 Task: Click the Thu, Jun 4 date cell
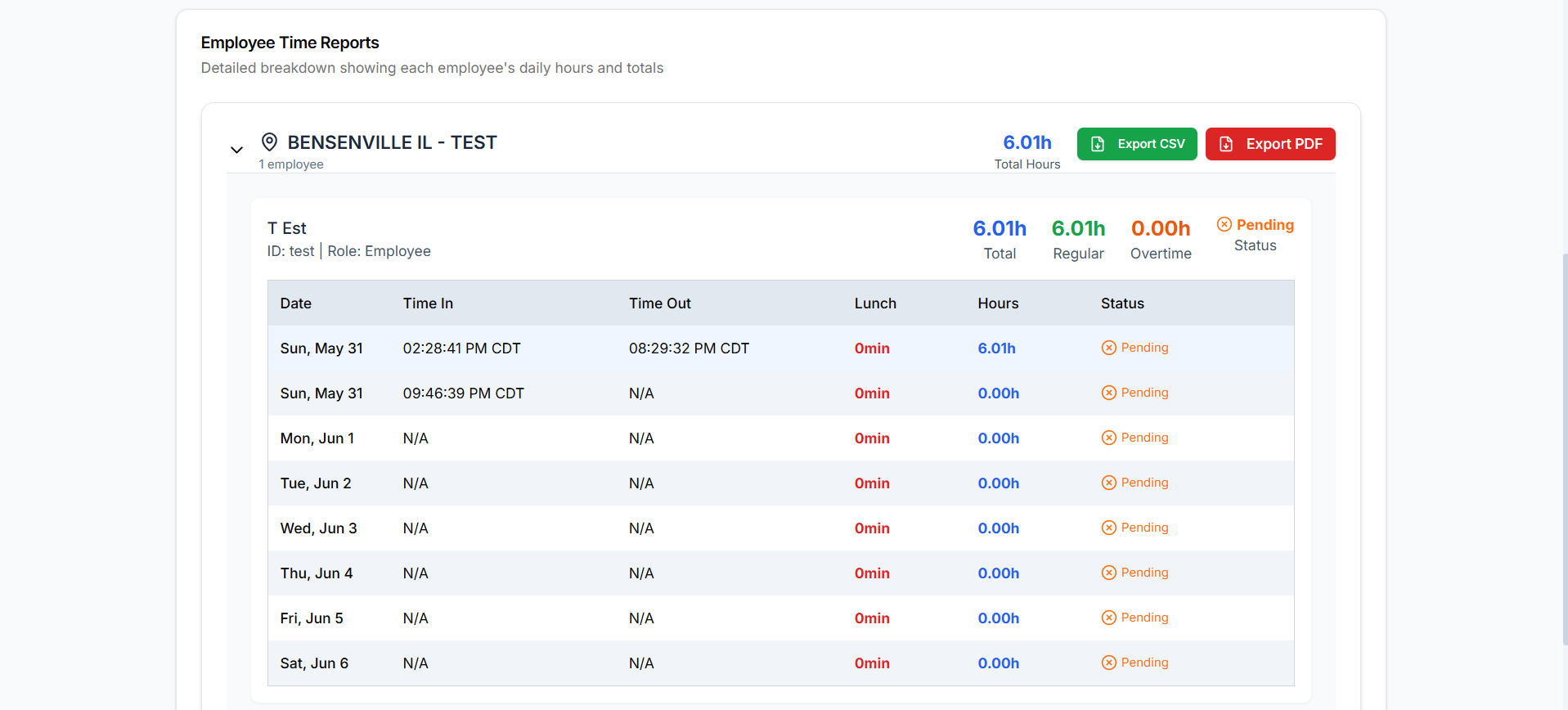(x=317, y=573)
